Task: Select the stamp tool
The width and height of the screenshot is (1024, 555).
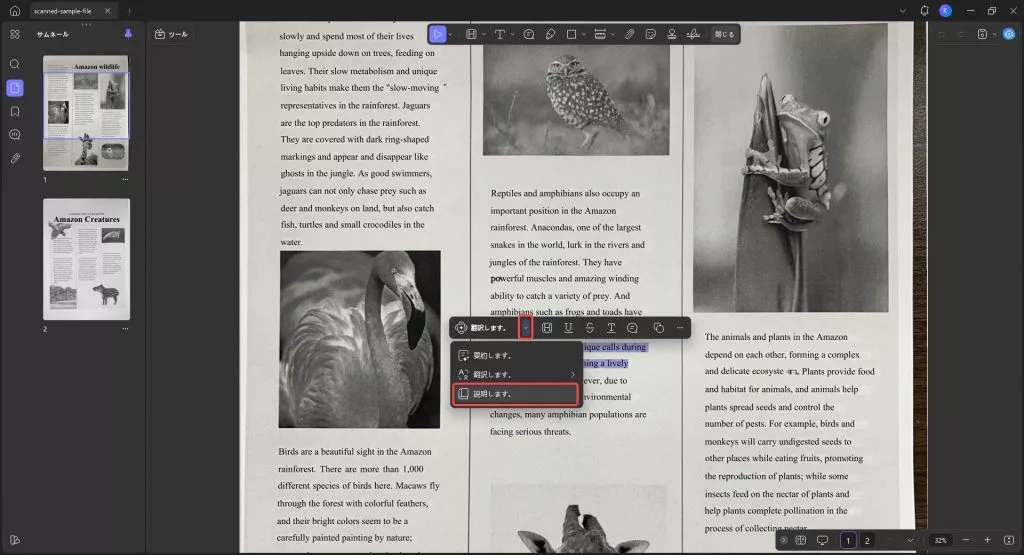Action: click(x=671, y=34)
